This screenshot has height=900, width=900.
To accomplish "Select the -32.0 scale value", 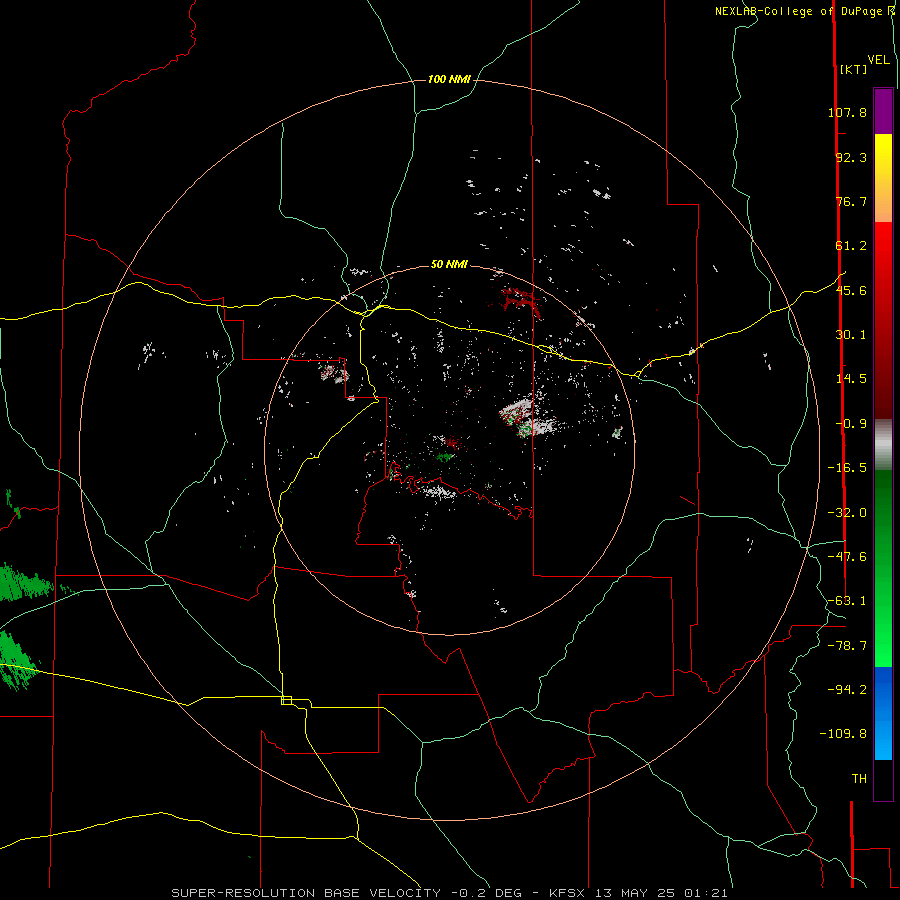I will click(847, 513).
